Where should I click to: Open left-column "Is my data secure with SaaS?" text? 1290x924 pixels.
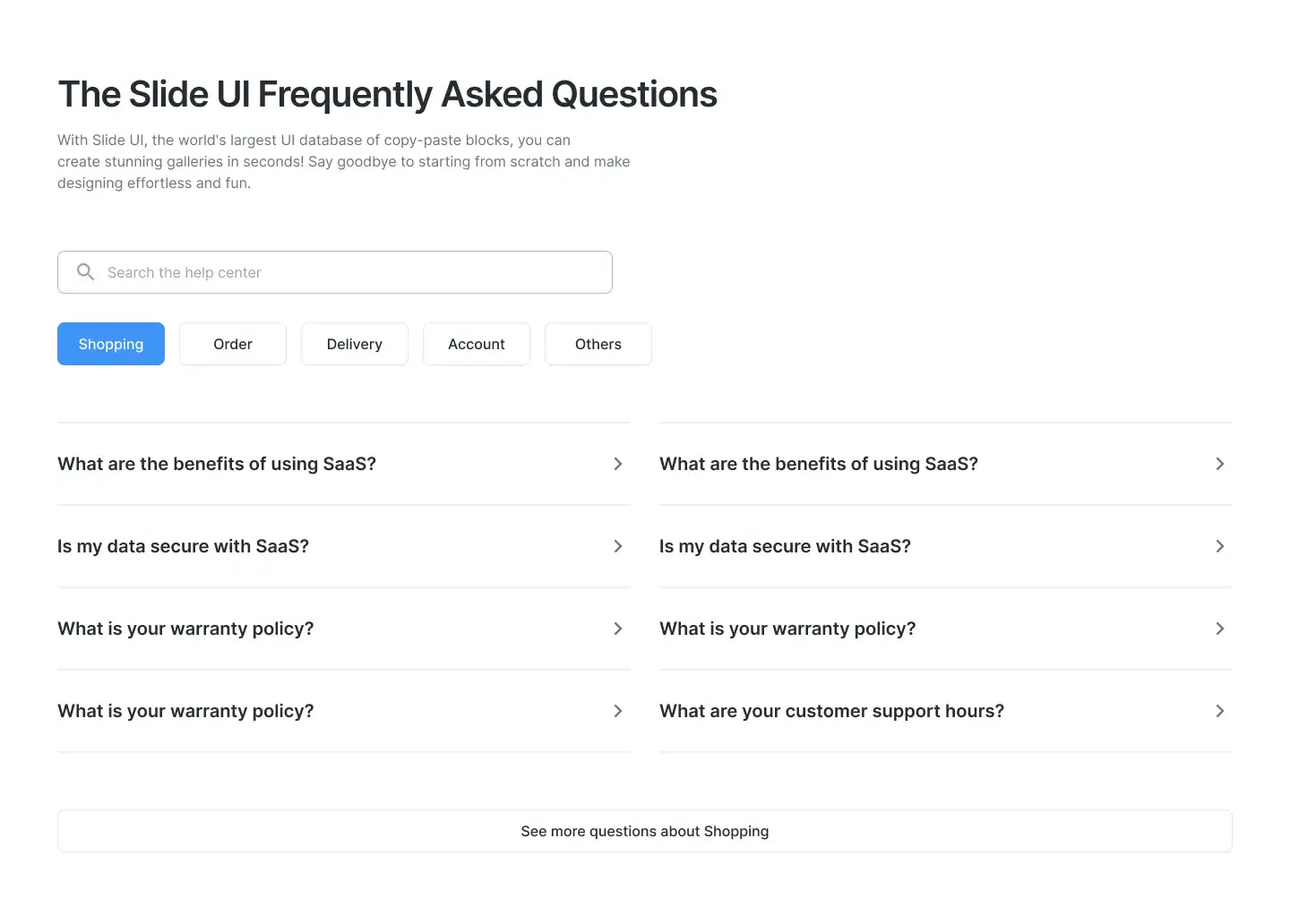[x=183, y=546]
